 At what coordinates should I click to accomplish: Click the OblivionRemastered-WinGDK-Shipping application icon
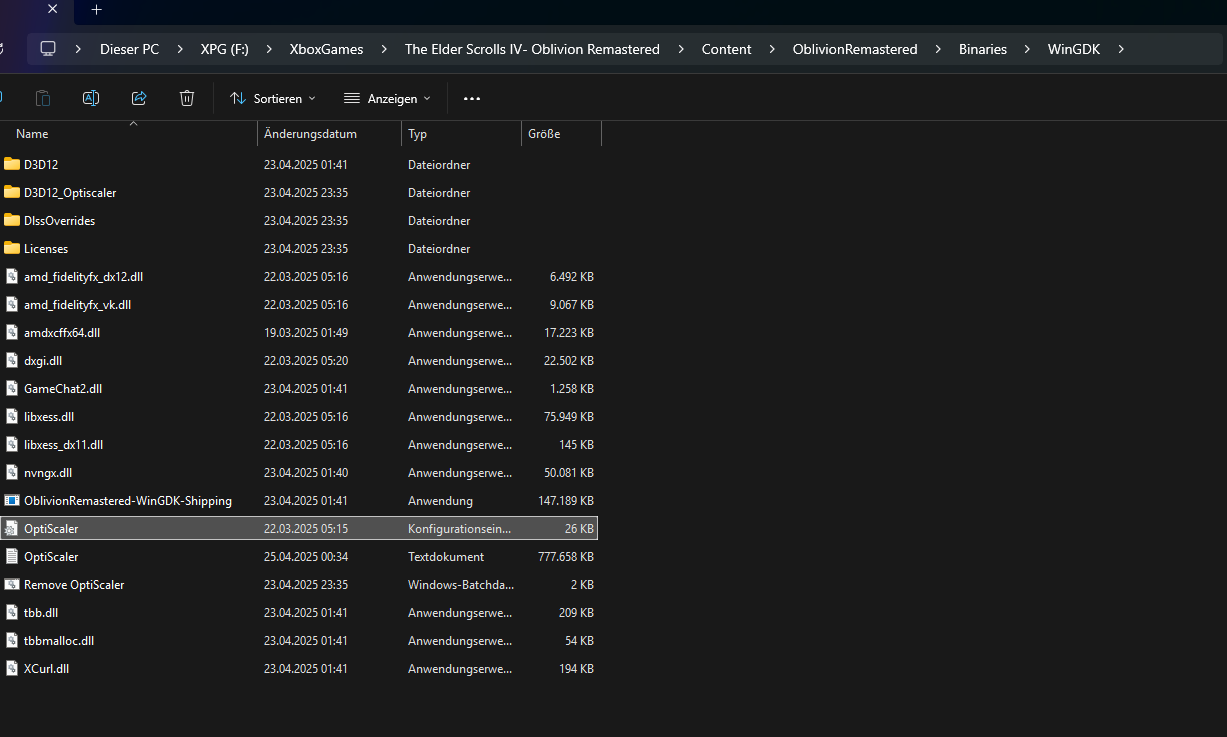[12, 500]
